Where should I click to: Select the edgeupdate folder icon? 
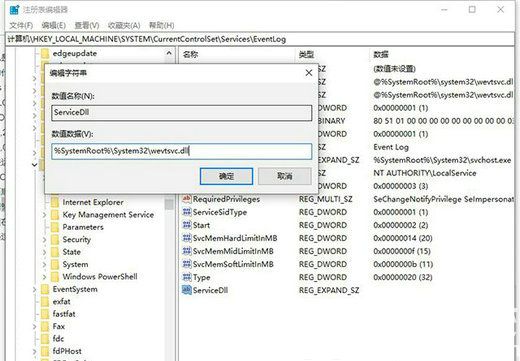(45, 53)
